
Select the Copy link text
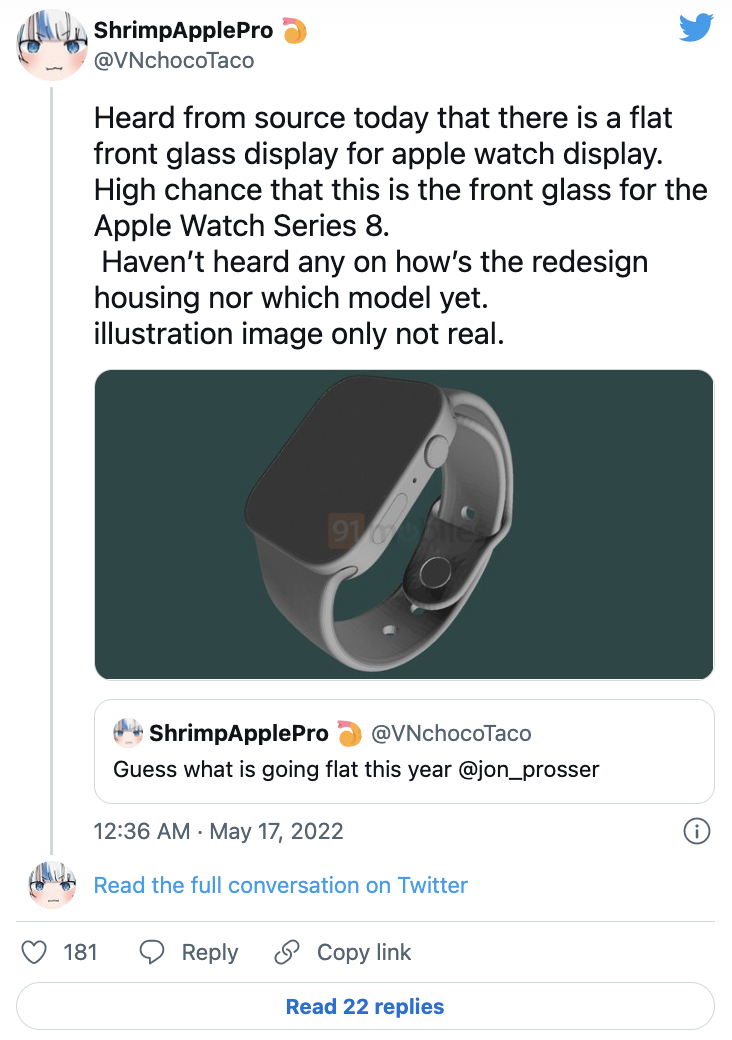tap(364, 952)
